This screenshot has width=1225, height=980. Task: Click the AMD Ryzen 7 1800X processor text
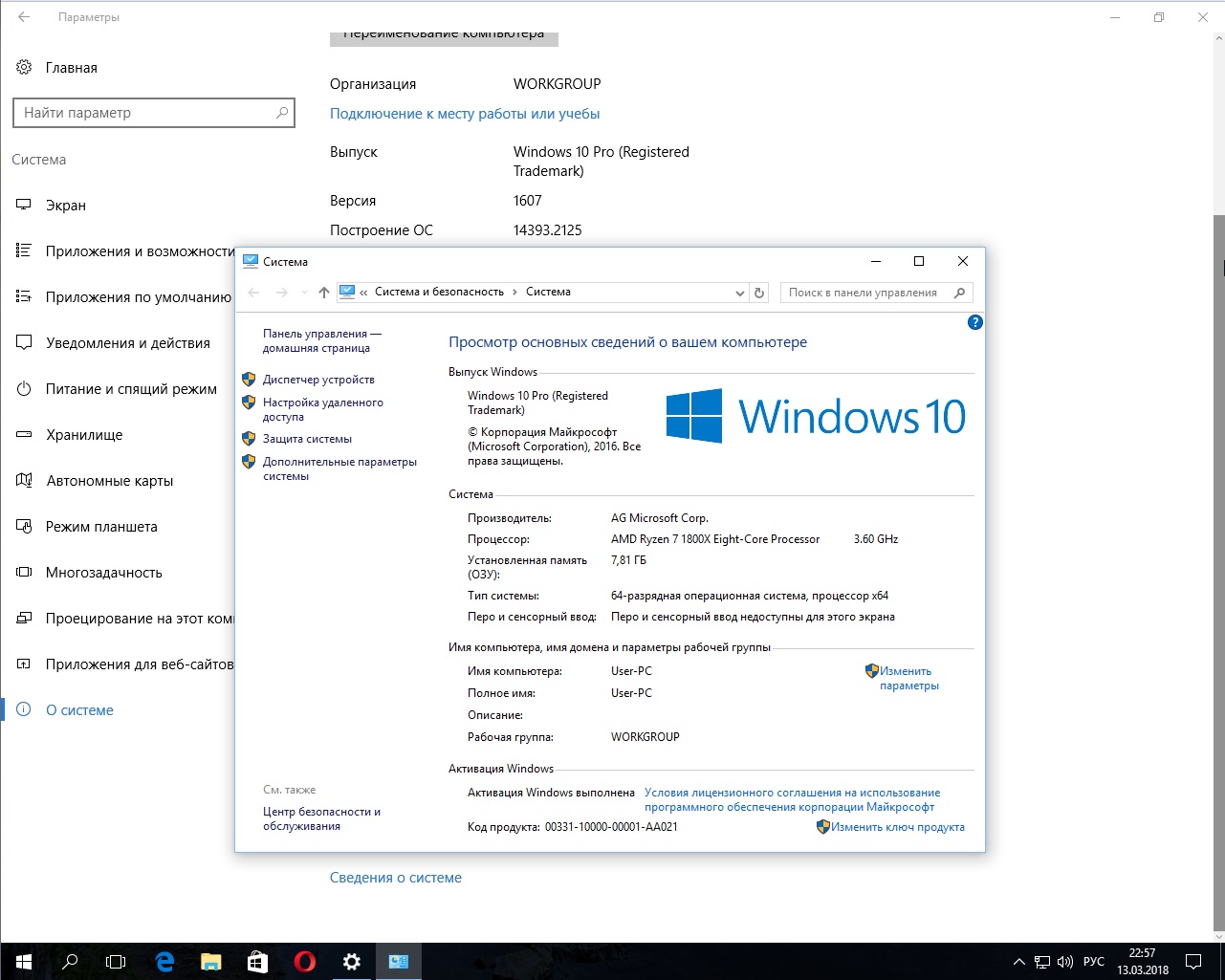click(715, 539)
